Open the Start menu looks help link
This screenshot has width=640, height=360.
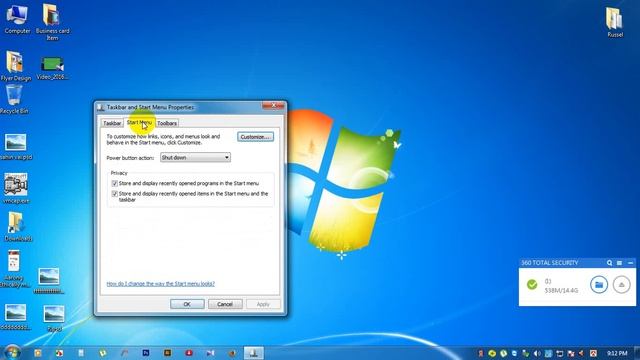pyautogui.click(x=160, y=284)
